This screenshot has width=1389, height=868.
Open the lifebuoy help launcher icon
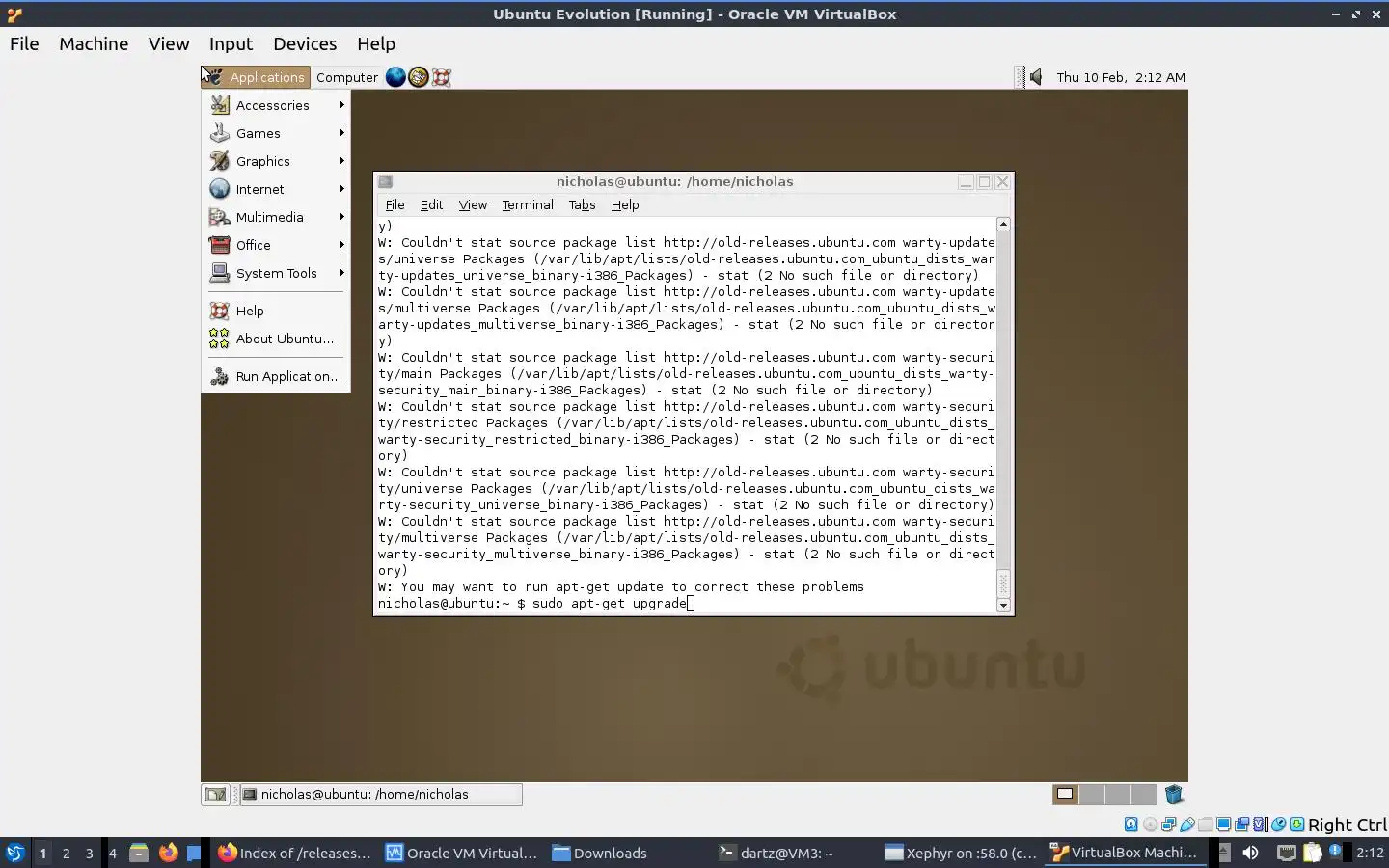[x=442, y=77]
